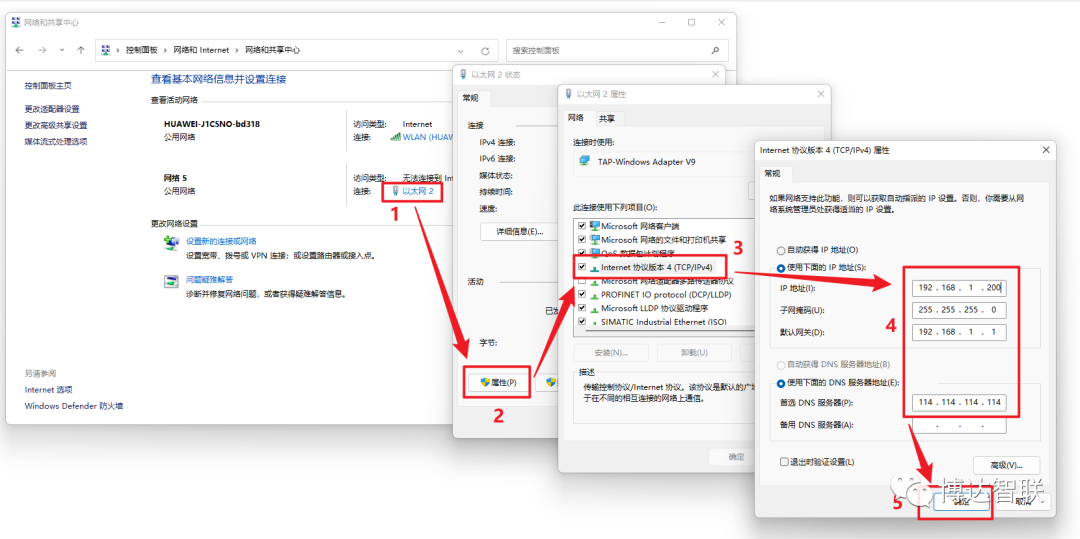Toggle SIMATIC Industrial Ethernet (ISO) checkbox
The width and height of the screenshot is (1080, 539).
coord(583,321)
